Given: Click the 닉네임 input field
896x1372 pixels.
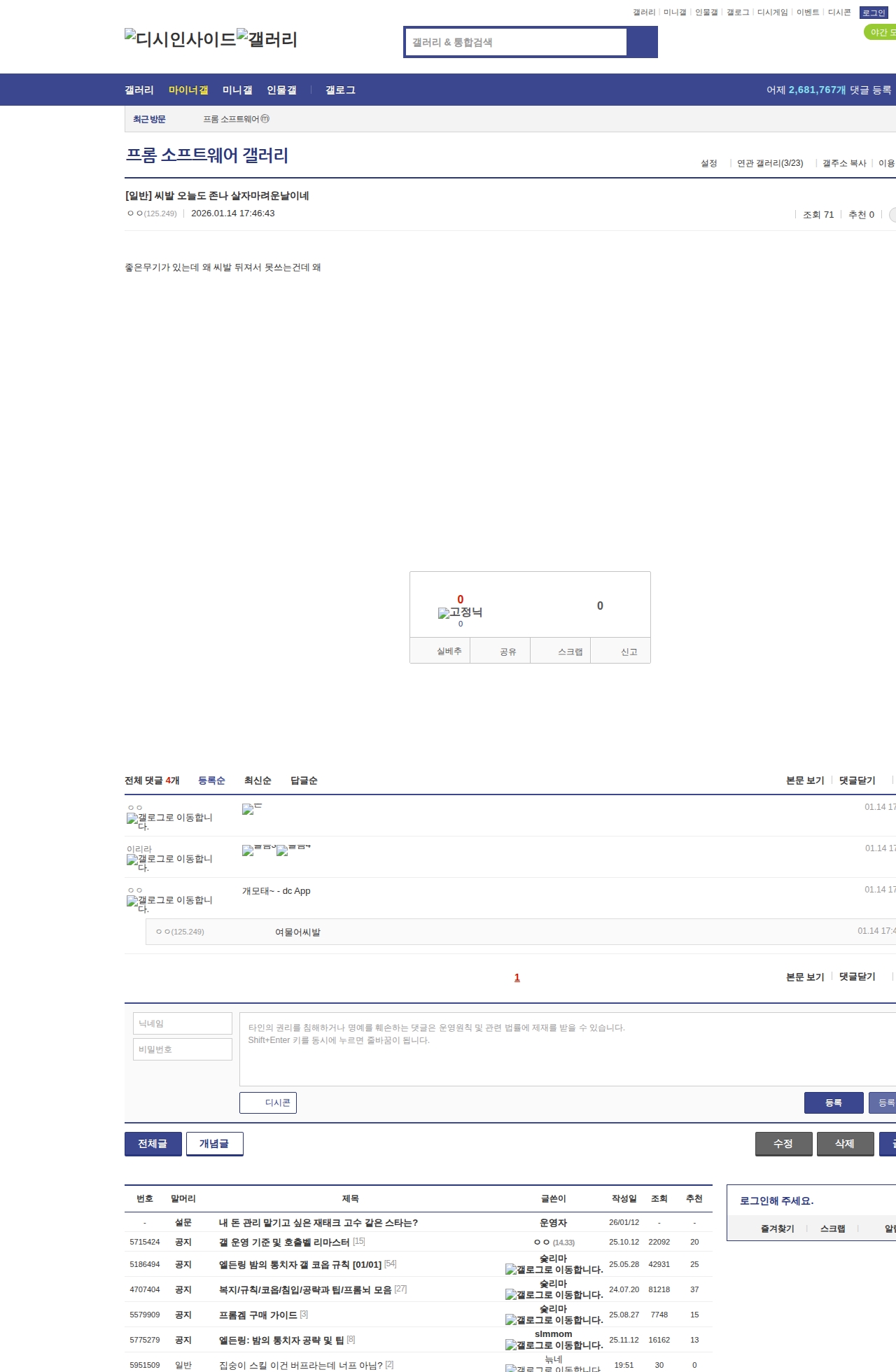Looking at the screenshot, I should (183, 1023).
